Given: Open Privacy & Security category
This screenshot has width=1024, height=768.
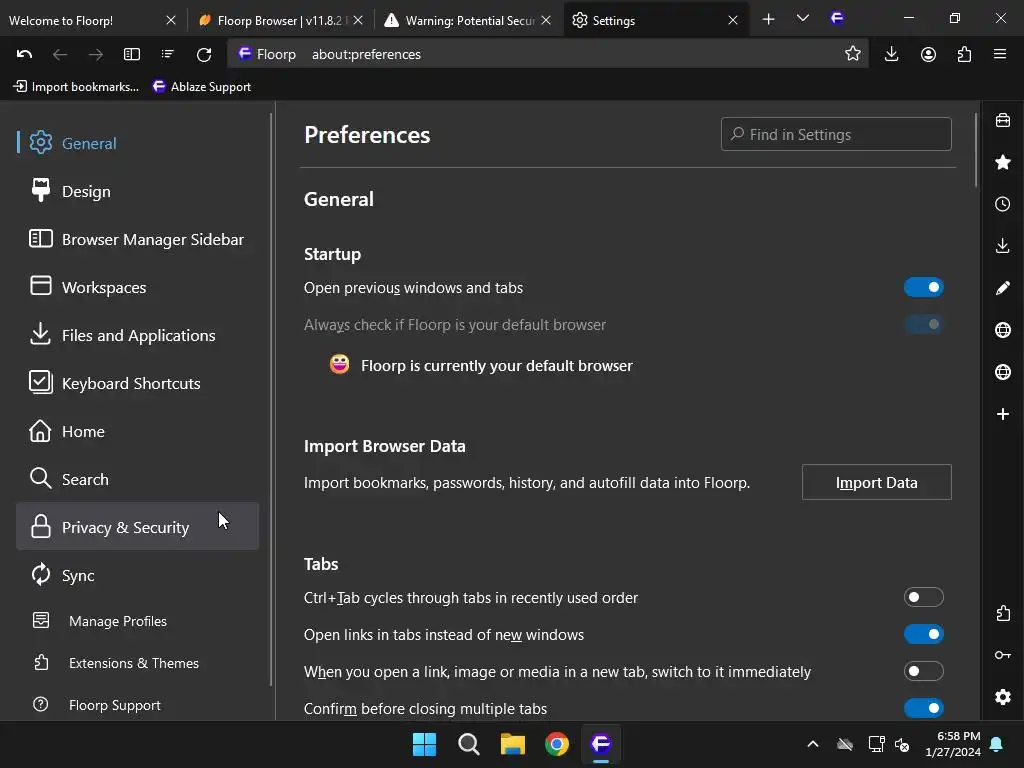Looking at the screenshot, I should tap(137, 526).
